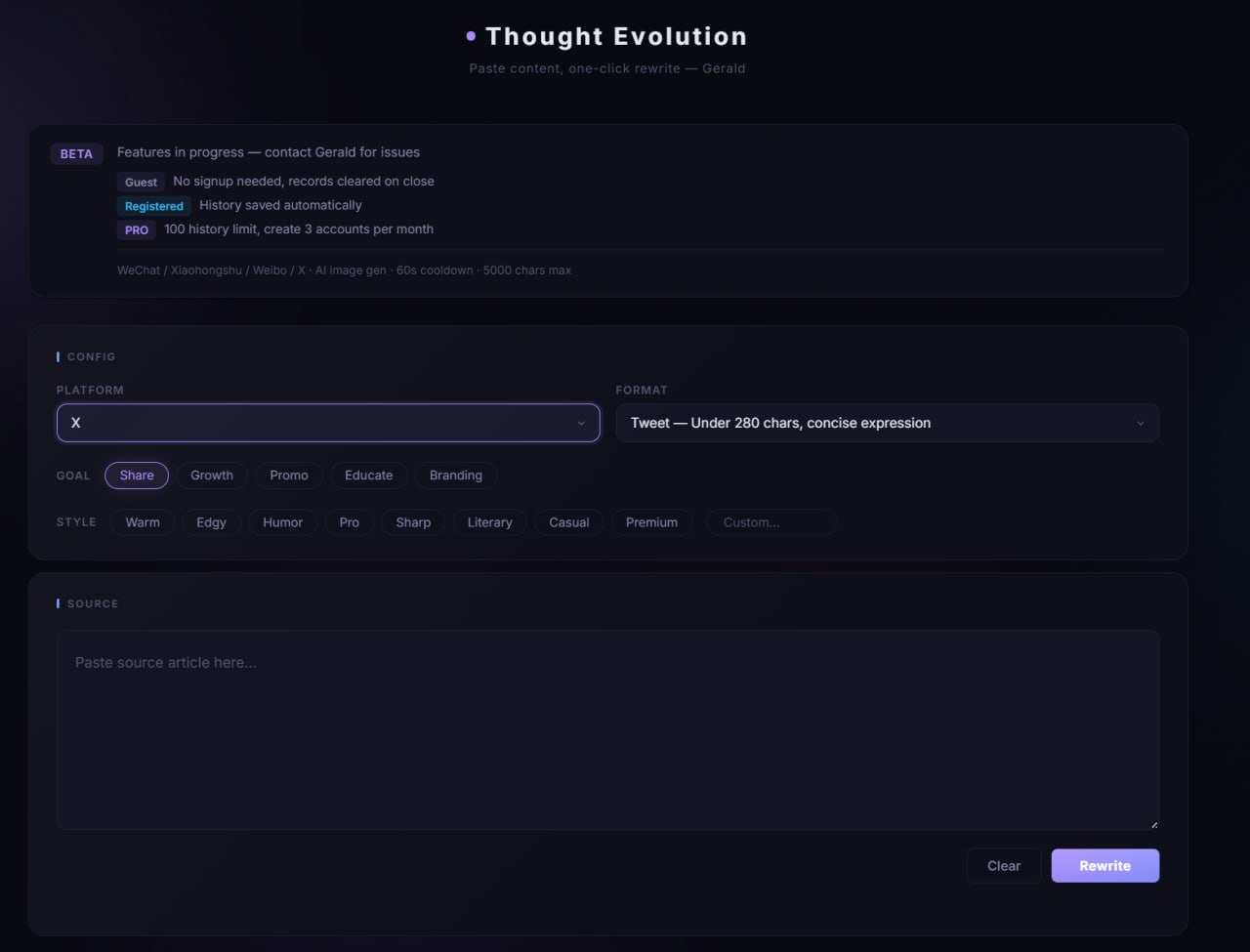Open the Format dropdown for Tweet
1250x952 pixels.
click(x=887, y=422)
